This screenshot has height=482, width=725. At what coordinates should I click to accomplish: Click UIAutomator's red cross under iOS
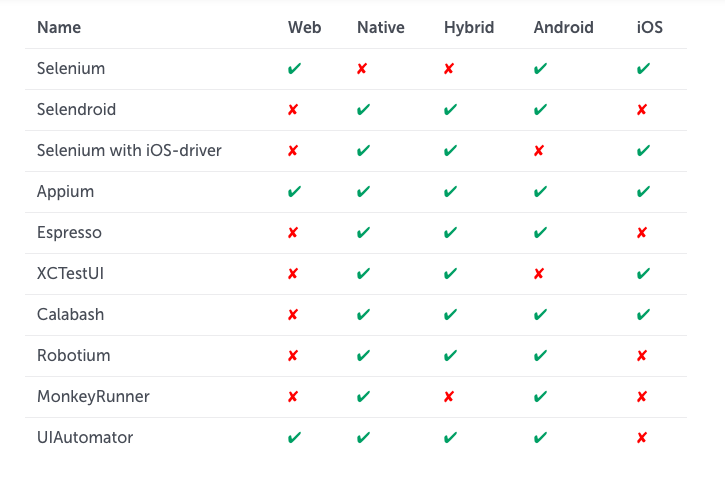(642, 438)
